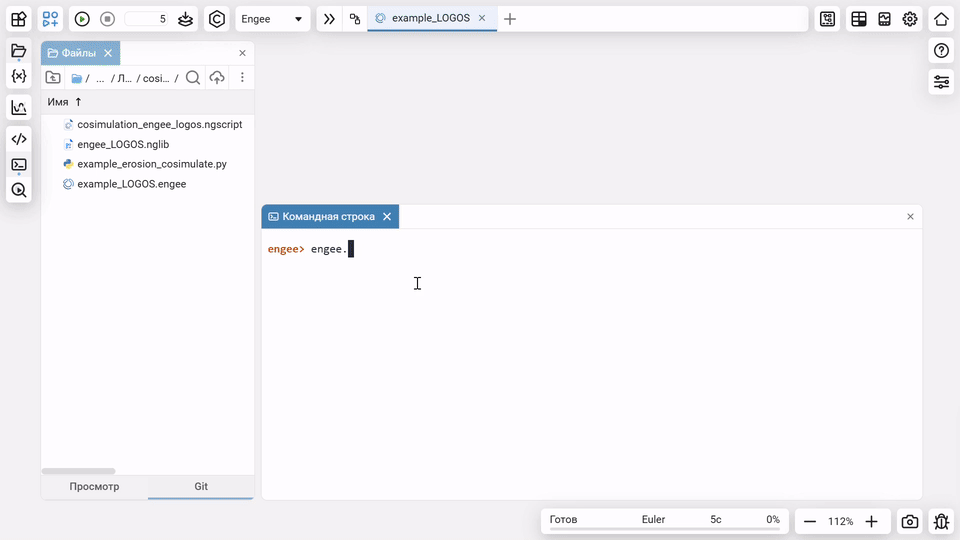Viewport: 960px width, 540px height.
Task: Click the model hierarchy icon
Action: click(355, 19)
